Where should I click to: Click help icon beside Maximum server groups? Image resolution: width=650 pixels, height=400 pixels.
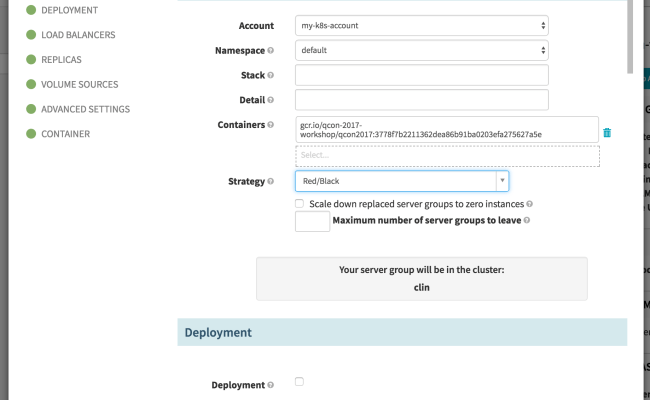pos(527,220)
